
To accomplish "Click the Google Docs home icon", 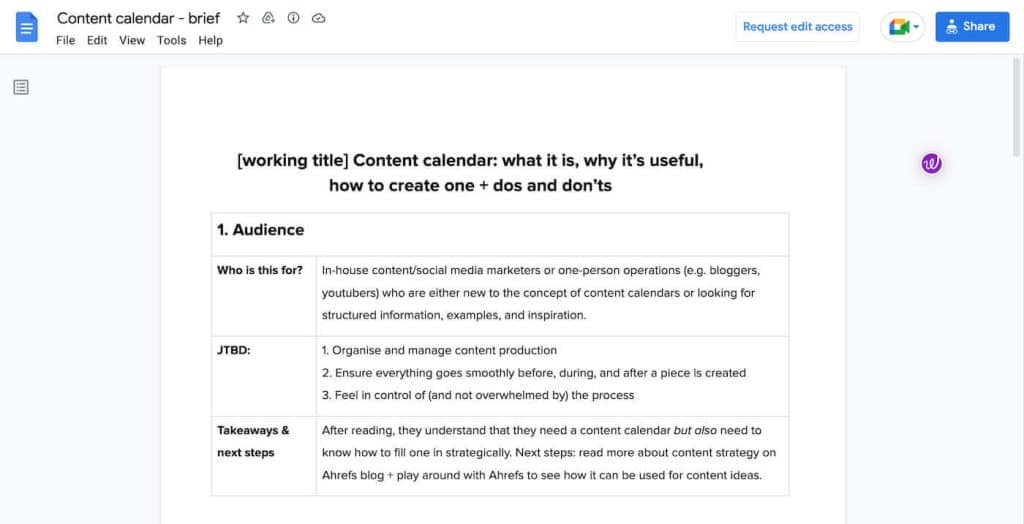I will pyautogui.click(x=26, y=27).
